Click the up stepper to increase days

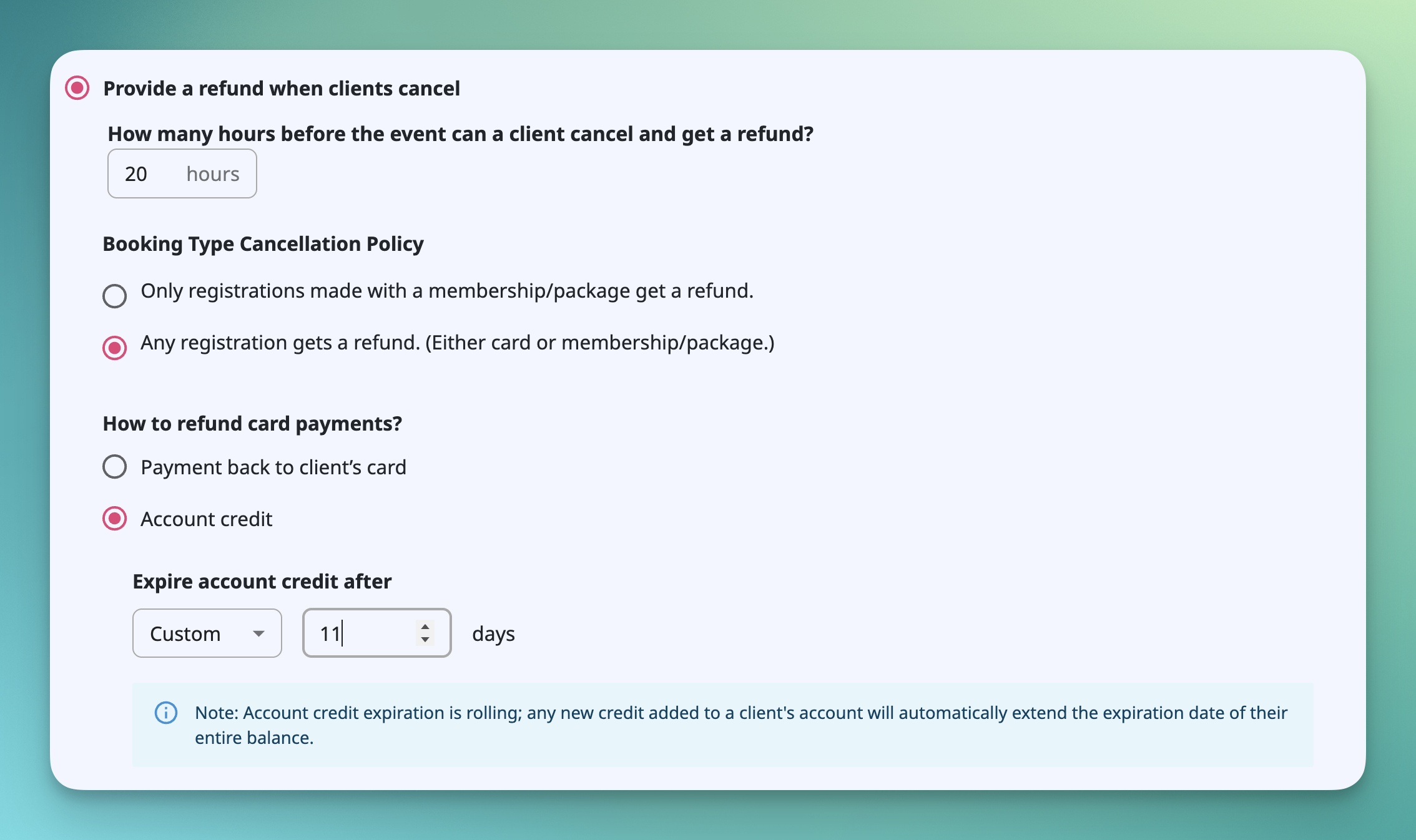425,625
